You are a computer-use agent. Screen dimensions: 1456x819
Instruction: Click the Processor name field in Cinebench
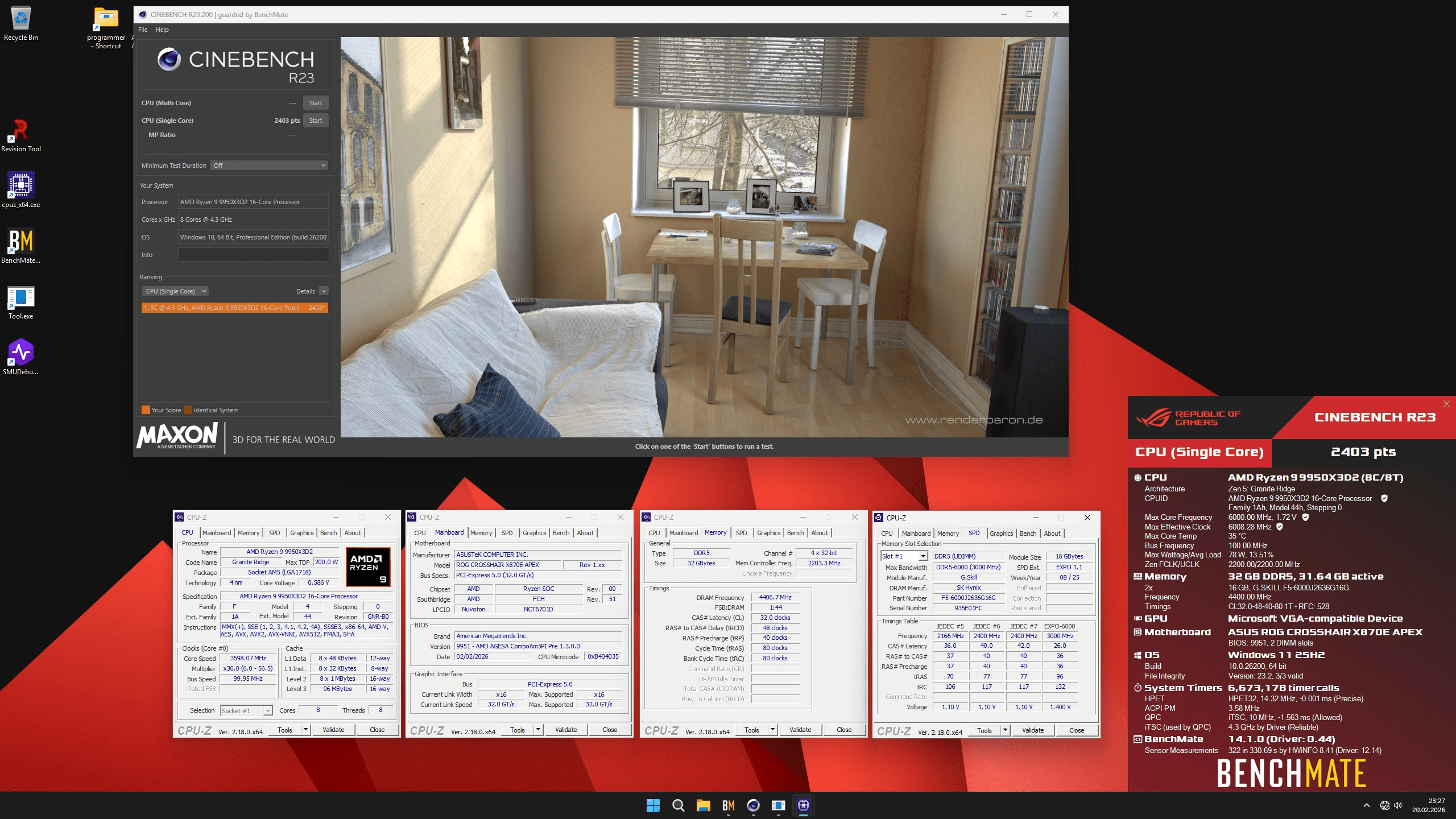tap(253, 202)
